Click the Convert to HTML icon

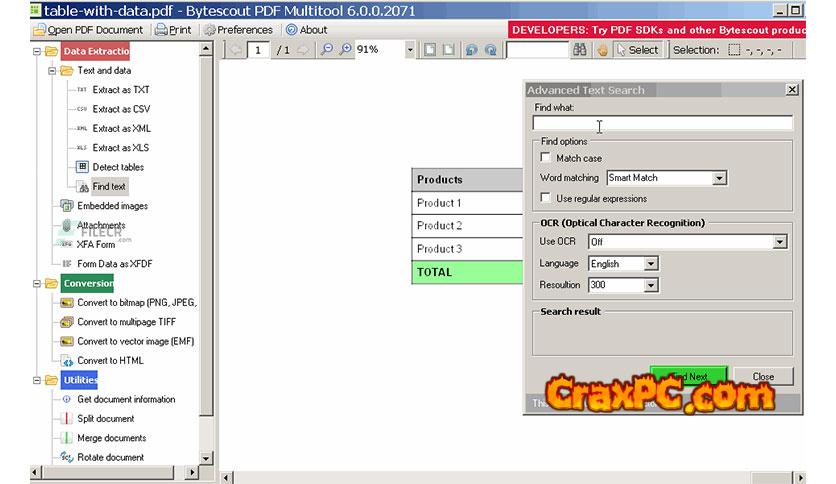click(66, 361)
